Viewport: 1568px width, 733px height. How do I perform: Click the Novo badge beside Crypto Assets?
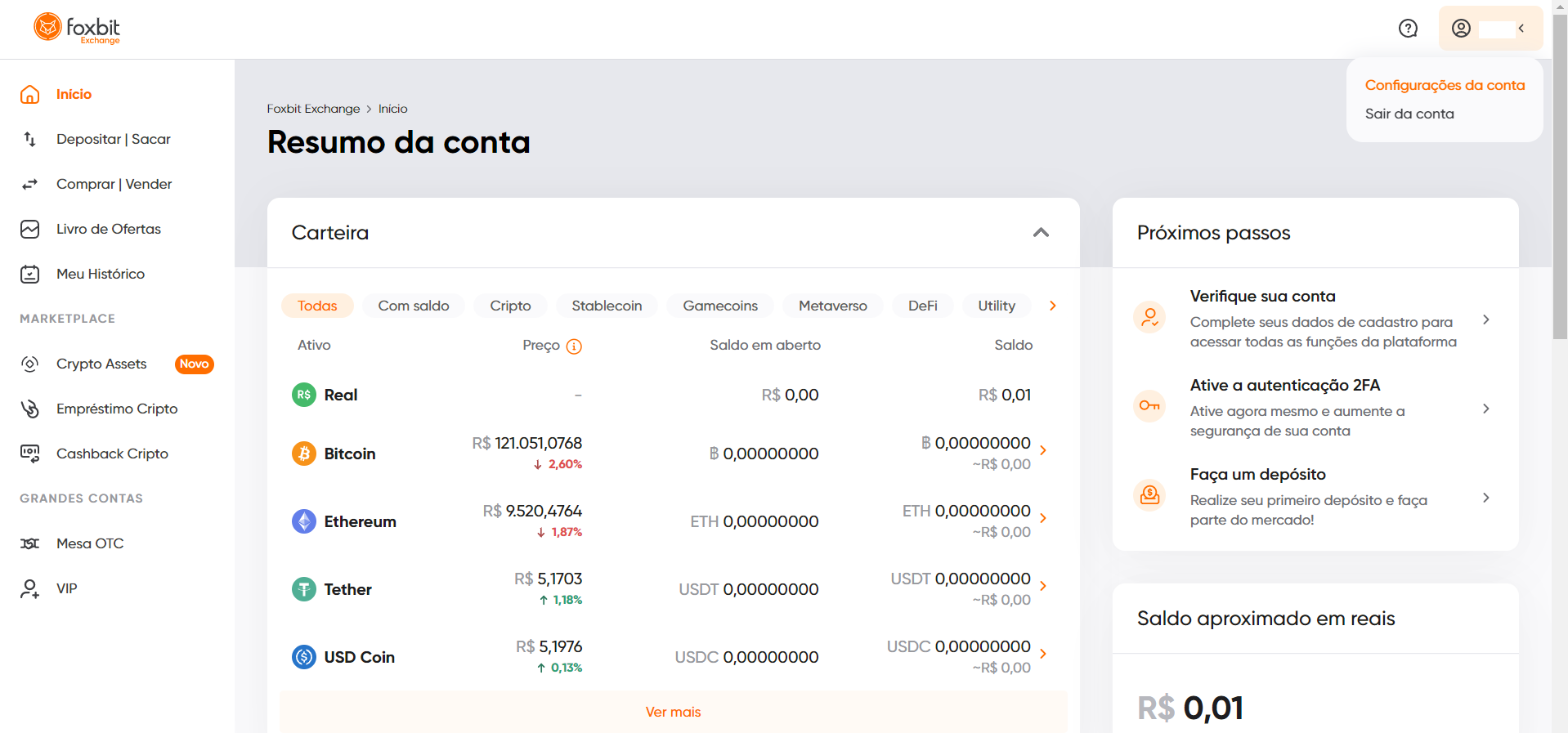[195, 364]
